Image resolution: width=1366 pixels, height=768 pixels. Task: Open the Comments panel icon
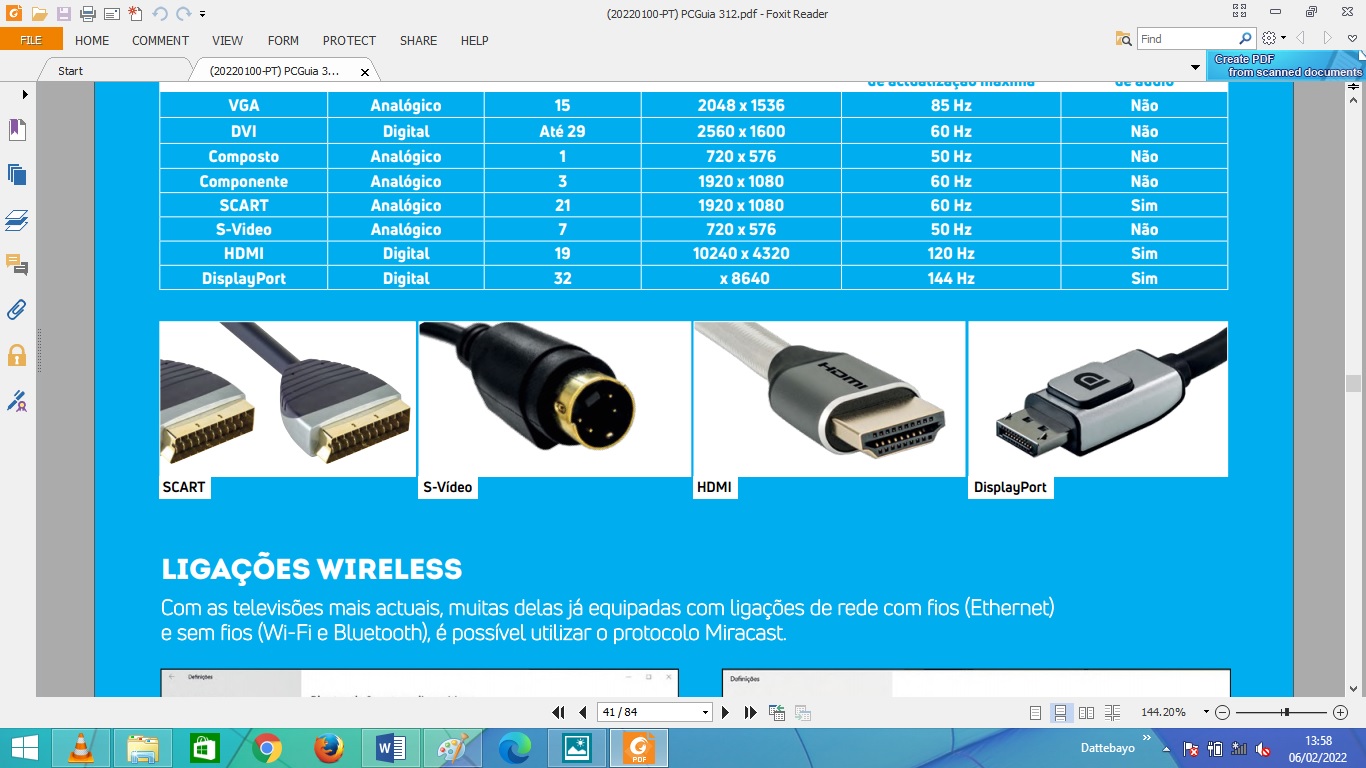pos(17,265)
